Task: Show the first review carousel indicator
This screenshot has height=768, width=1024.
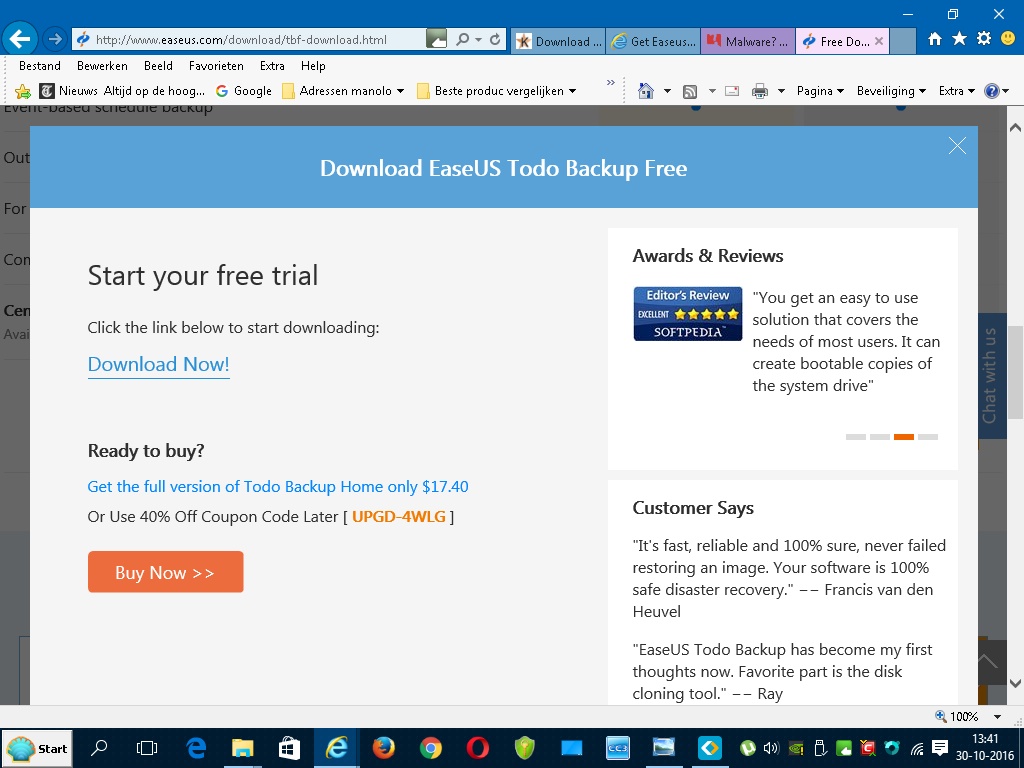Action: coord(856,437)
